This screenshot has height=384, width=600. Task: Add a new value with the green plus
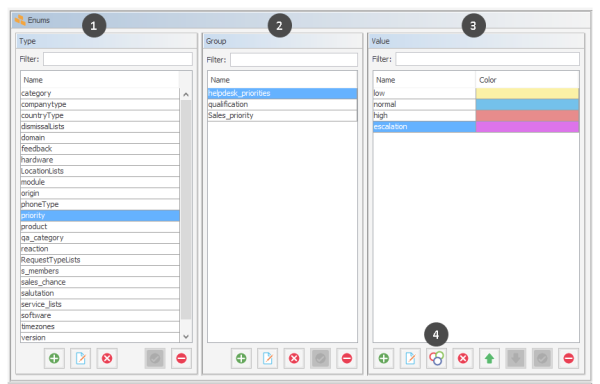[x=383, y=358]
